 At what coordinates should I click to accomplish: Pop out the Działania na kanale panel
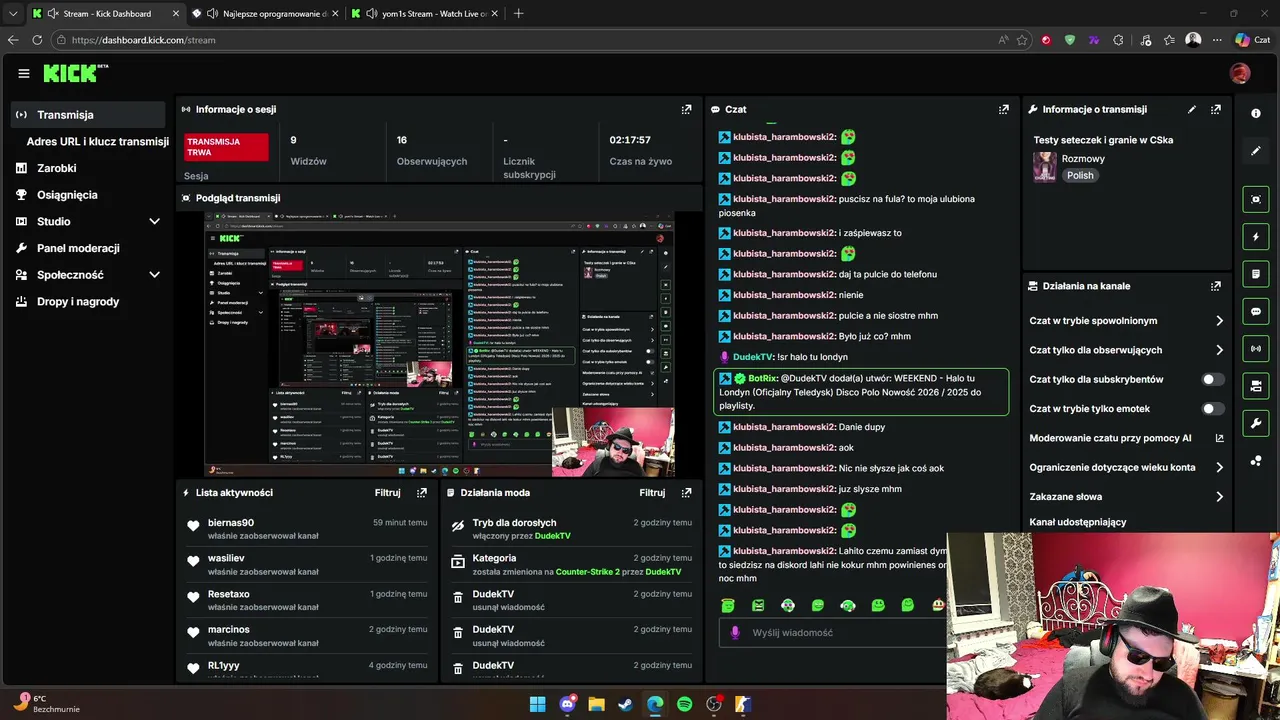coord(1216,286)
